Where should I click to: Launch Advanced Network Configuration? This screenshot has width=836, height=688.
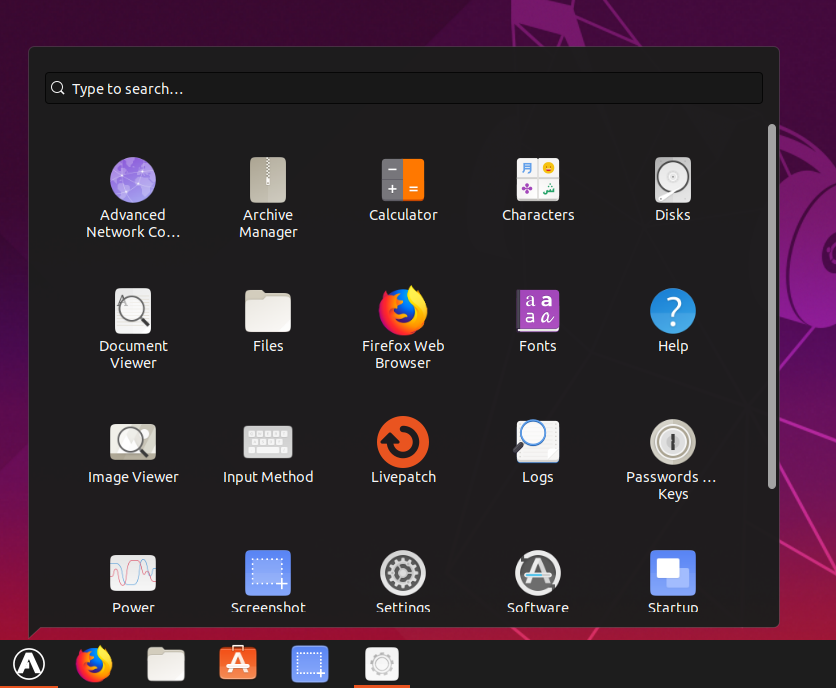[x=133, y=180]
